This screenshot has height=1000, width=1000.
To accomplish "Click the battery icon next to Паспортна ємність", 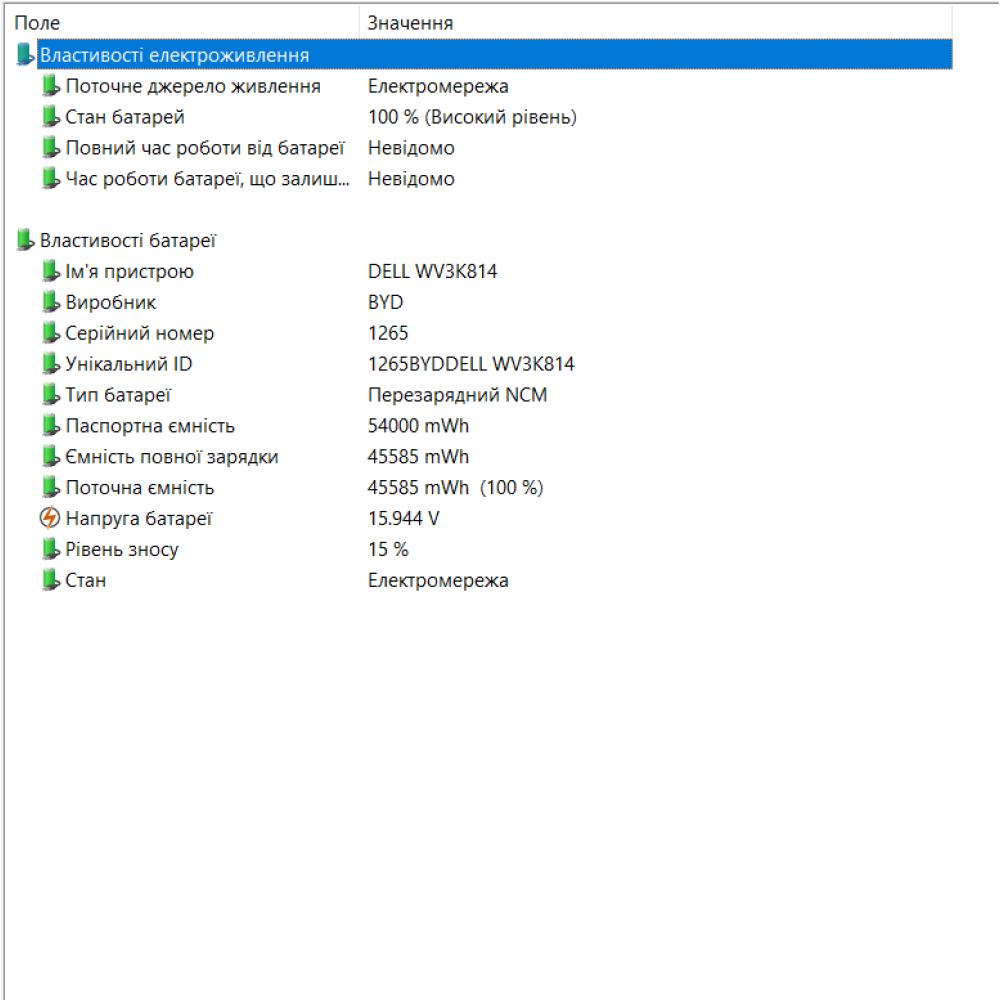I will coord(51,425).
